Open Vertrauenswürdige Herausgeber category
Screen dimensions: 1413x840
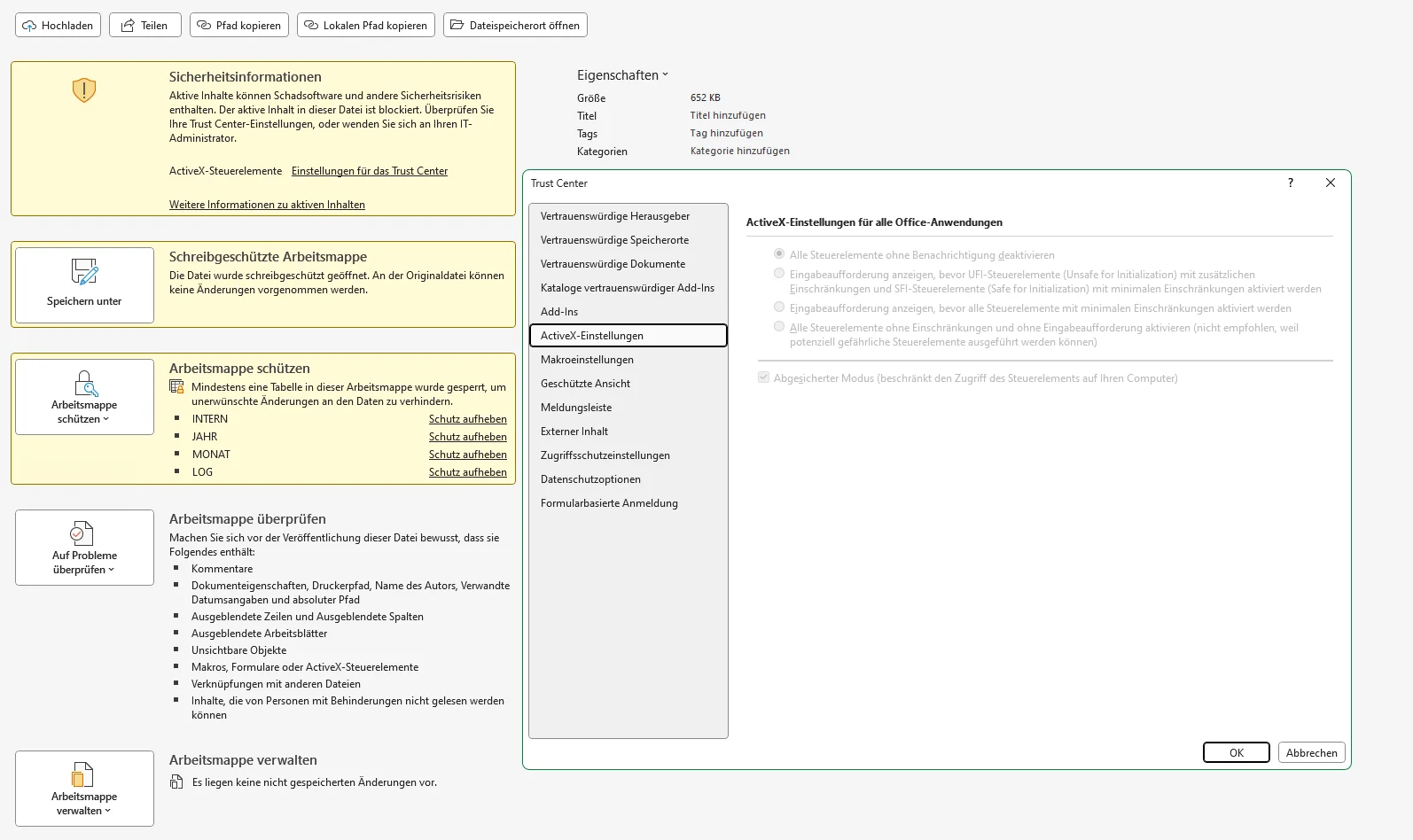tap(628, 216)
